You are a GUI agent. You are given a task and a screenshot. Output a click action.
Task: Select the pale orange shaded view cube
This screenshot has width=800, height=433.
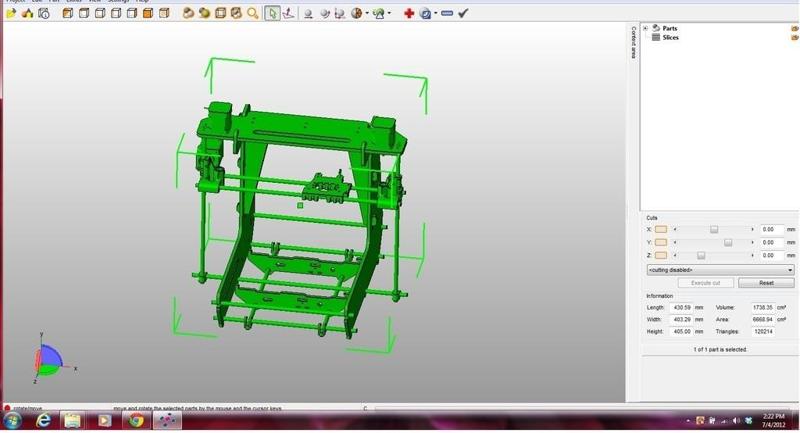(164, 14)
